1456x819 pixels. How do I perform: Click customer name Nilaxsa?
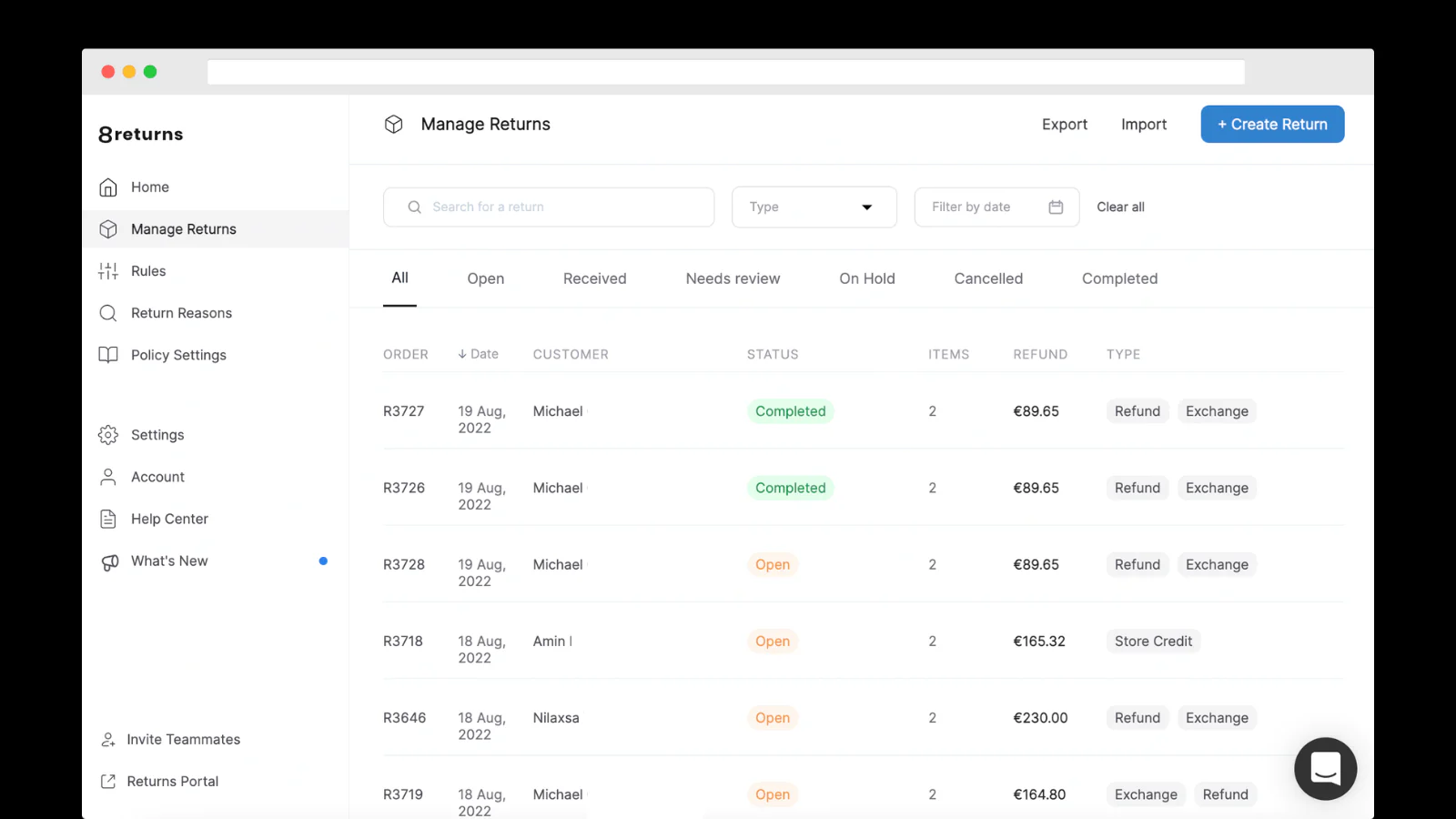click(556, 718)
